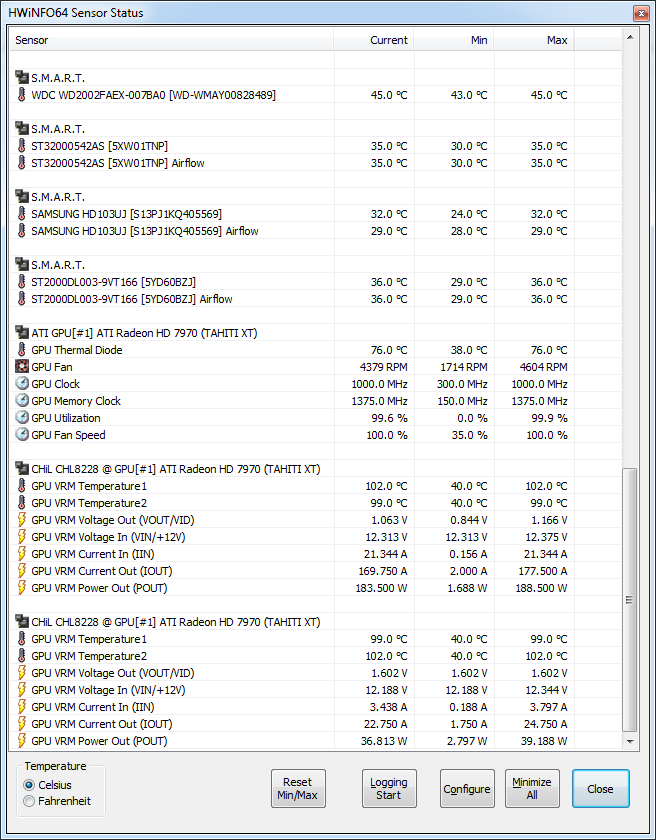Viewport: 656px width, 840px height.
Task: Select the 177.500 A maximum current value
Action: (542, 571)
